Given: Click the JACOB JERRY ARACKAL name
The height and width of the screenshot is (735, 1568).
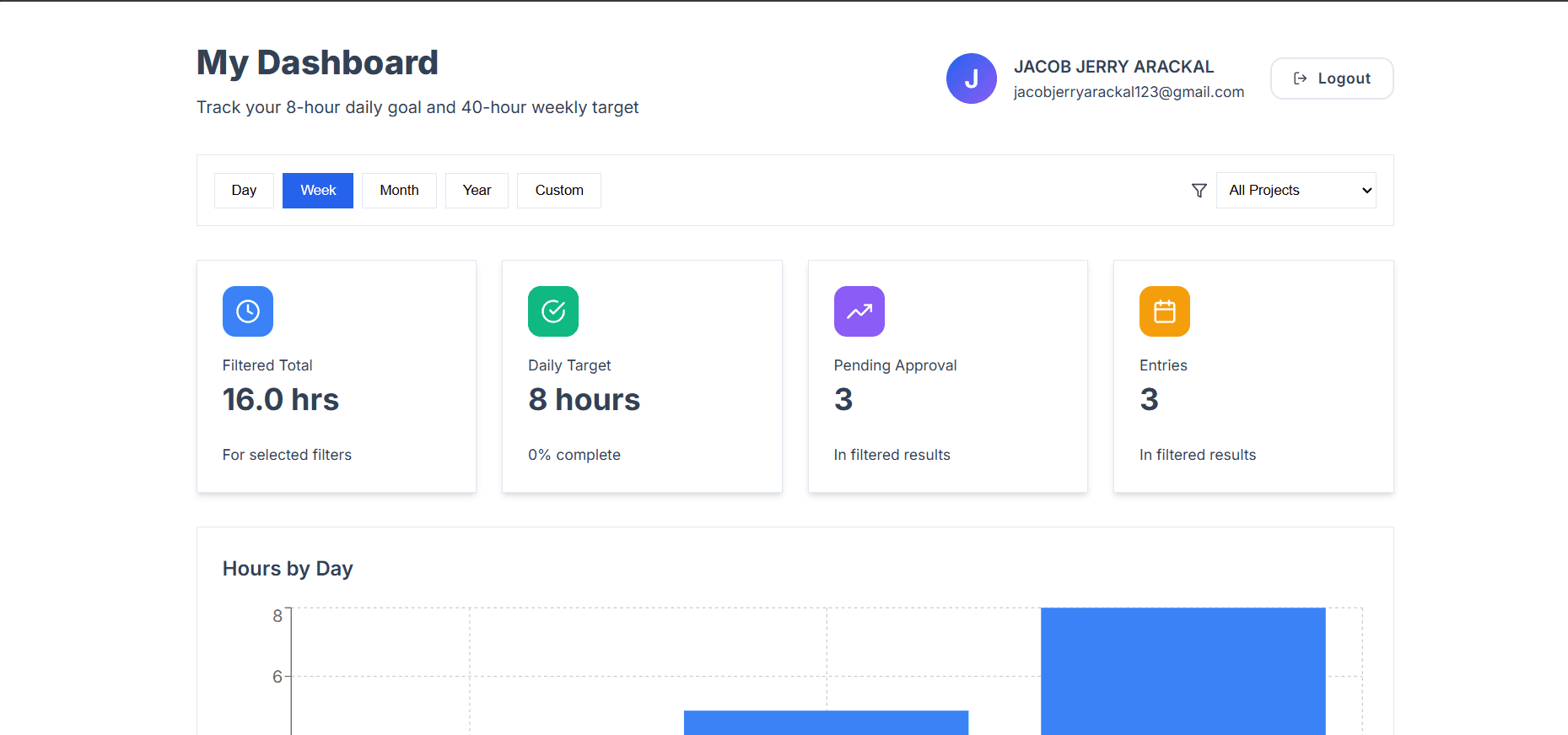Looking at the screenshot, I should click(x=1113, y=67).
